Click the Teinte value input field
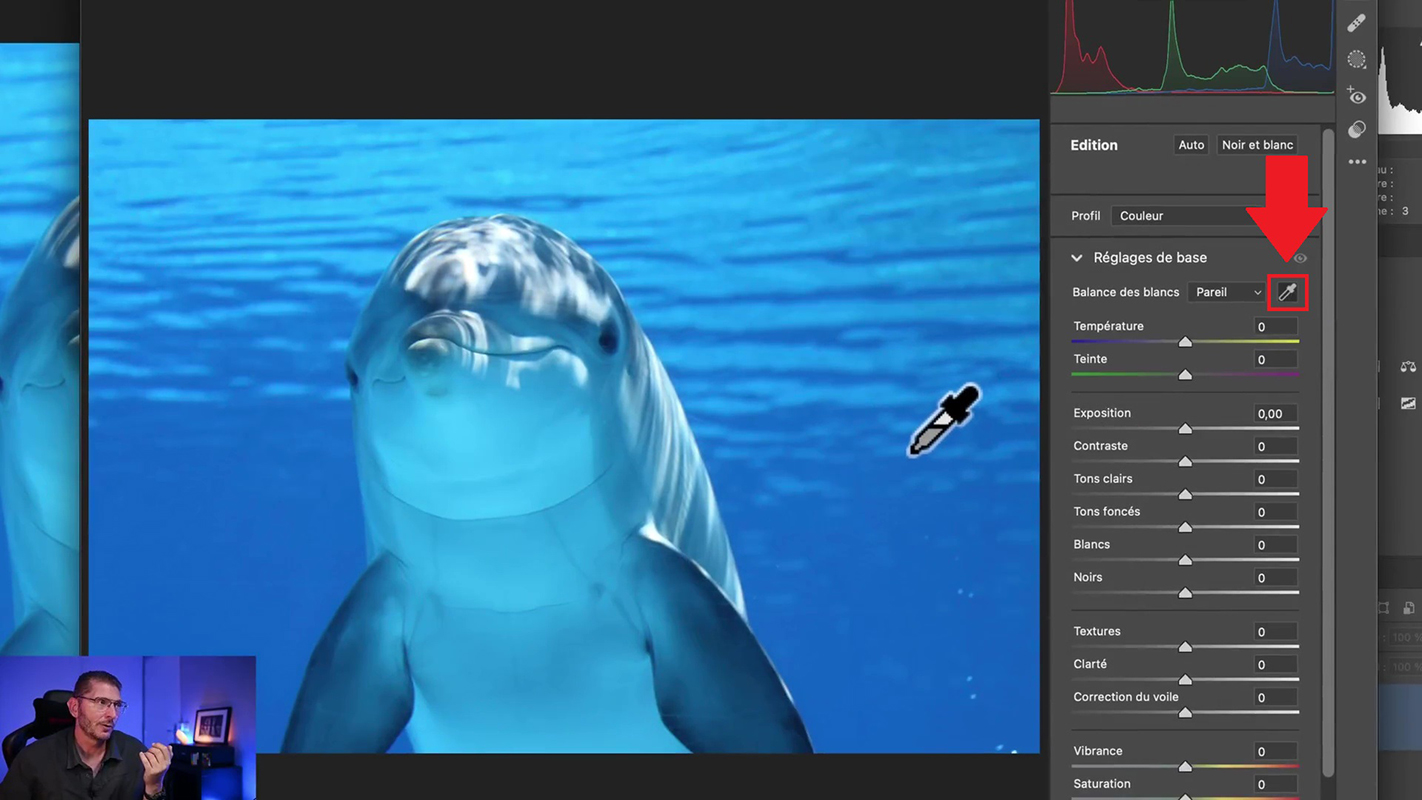The height and width of the screenshot is (800, 1422). coord(1275,359)
